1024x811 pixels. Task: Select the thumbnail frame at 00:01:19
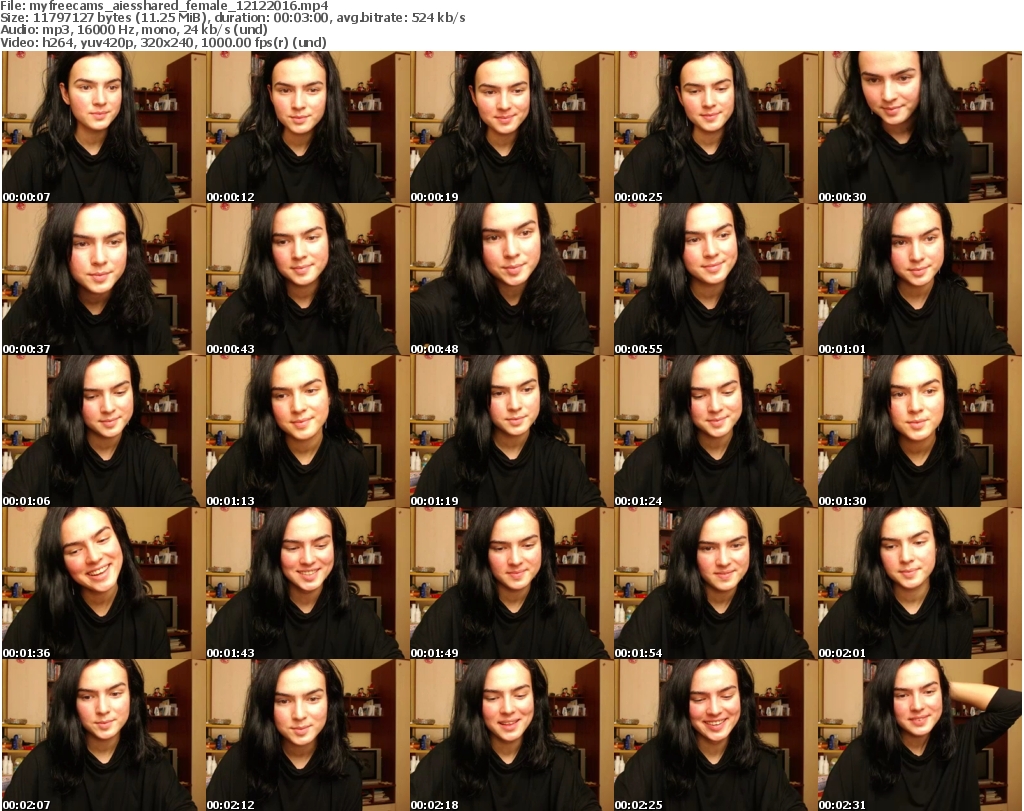point(511,431)
